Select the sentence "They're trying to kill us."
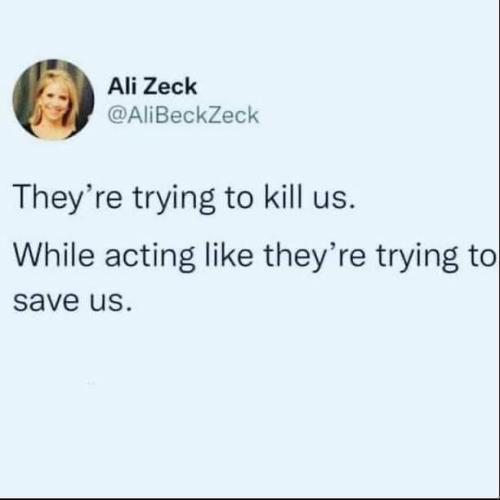This screenshot has height=500, width=500. [184, 199]
